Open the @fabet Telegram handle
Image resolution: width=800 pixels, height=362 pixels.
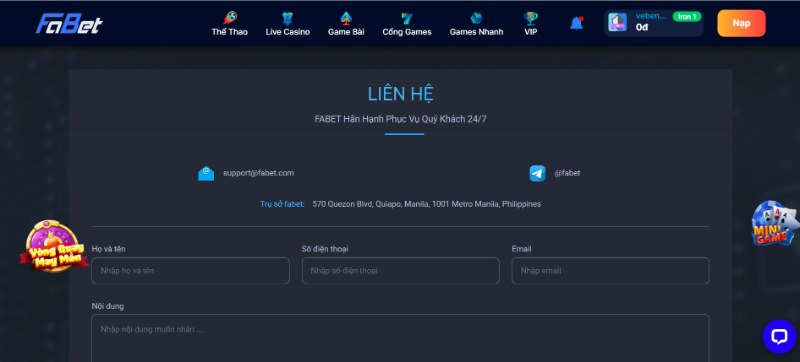click(567, 173)
